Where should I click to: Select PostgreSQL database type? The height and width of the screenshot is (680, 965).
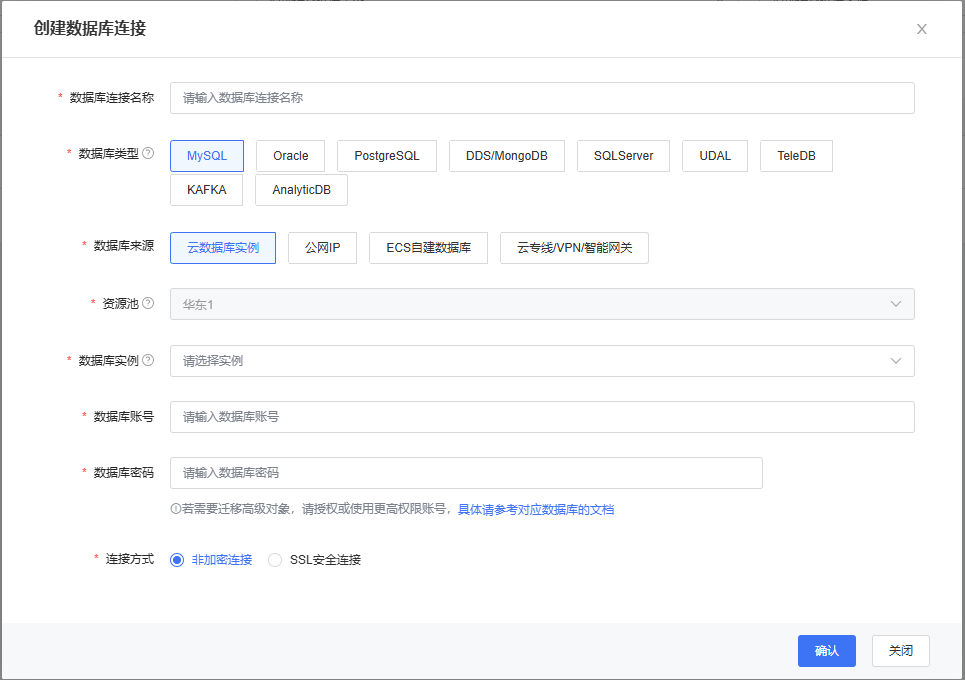pyautogui.click(x=386, y=156)
